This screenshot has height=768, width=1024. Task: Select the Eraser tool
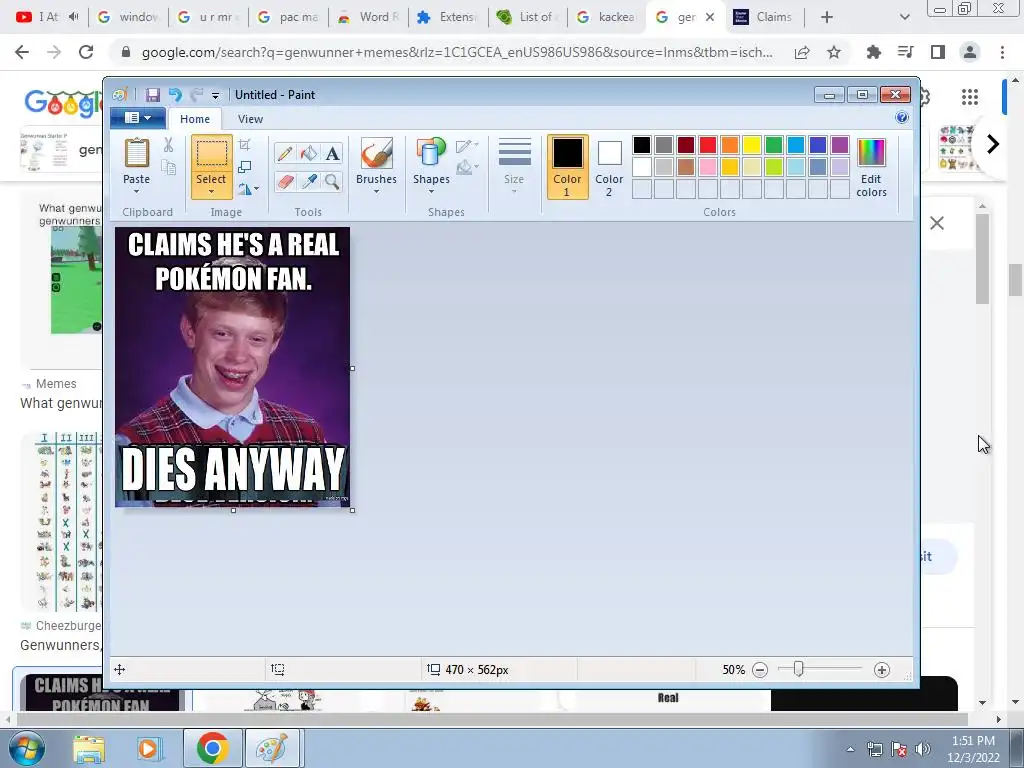pyautogui.click(x=285, y=181)
